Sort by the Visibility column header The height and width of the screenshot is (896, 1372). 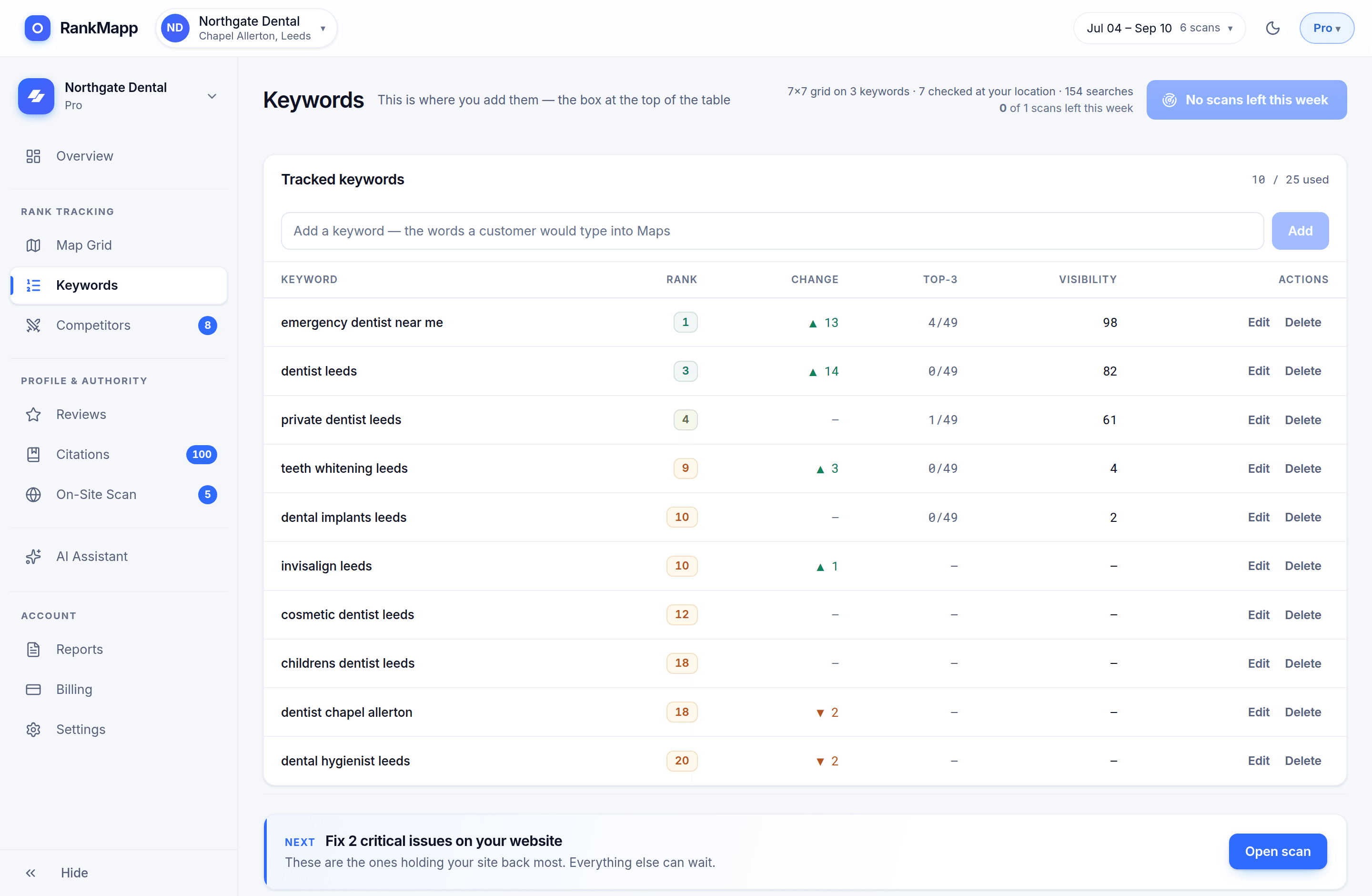pyautogui.click(x=1087, y=280)
